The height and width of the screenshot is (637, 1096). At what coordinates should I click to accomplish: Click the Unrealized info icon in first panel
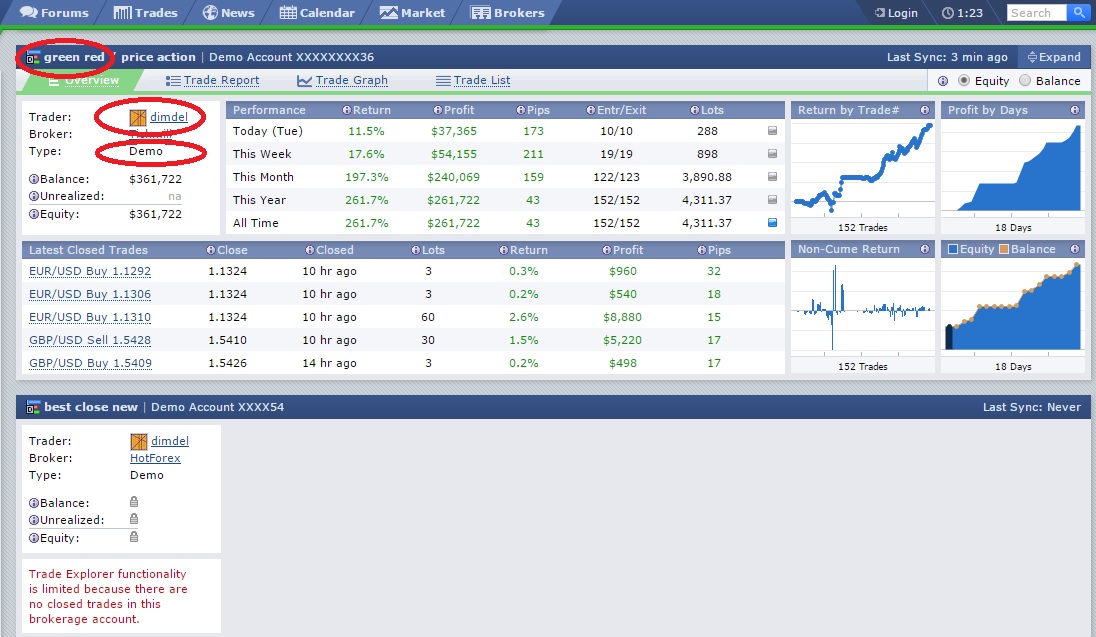34,196
